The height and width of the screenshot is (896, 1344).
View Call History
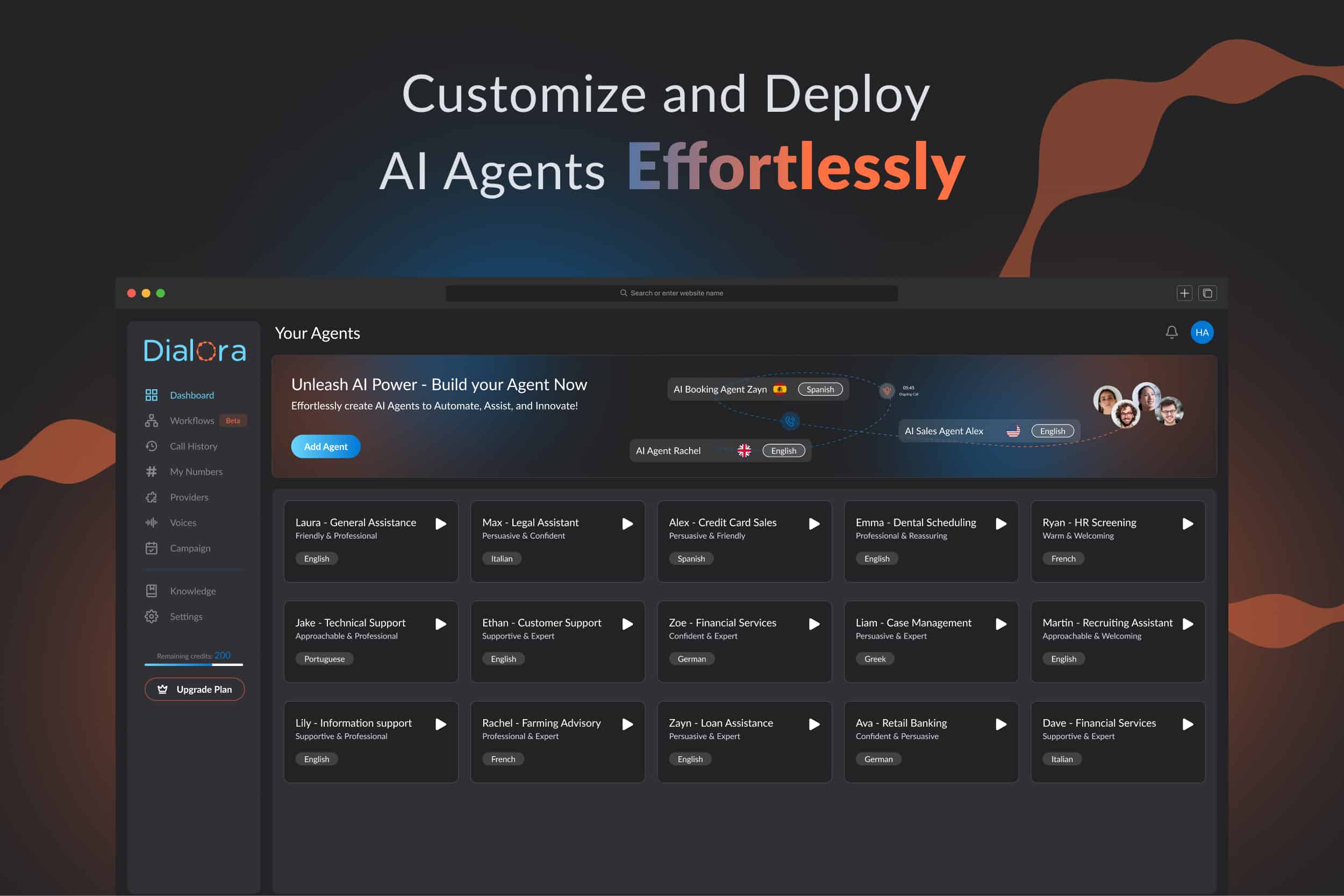click(x=193, y=446)
